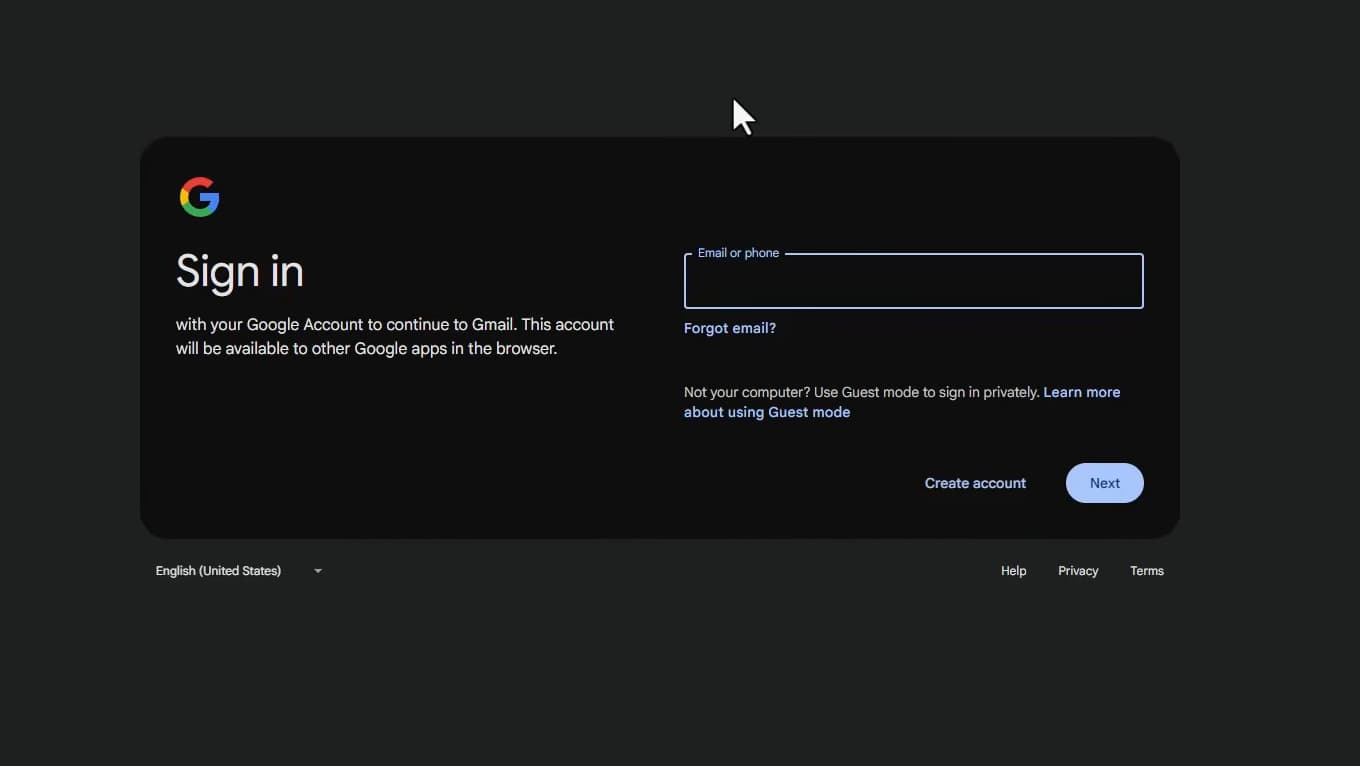Open the Forgot email link
This screenshot has height=766, width=1360.
730,328
